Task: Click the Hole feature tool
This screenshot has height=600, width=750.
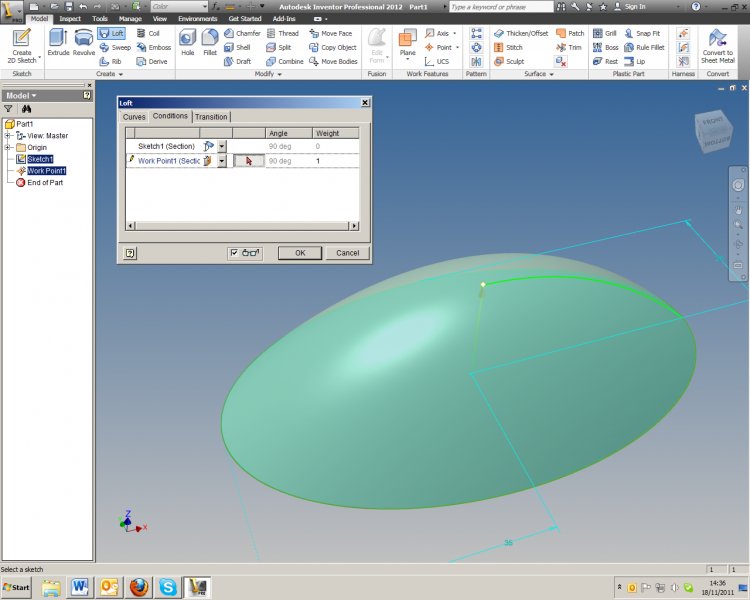Action: point(187,42)
